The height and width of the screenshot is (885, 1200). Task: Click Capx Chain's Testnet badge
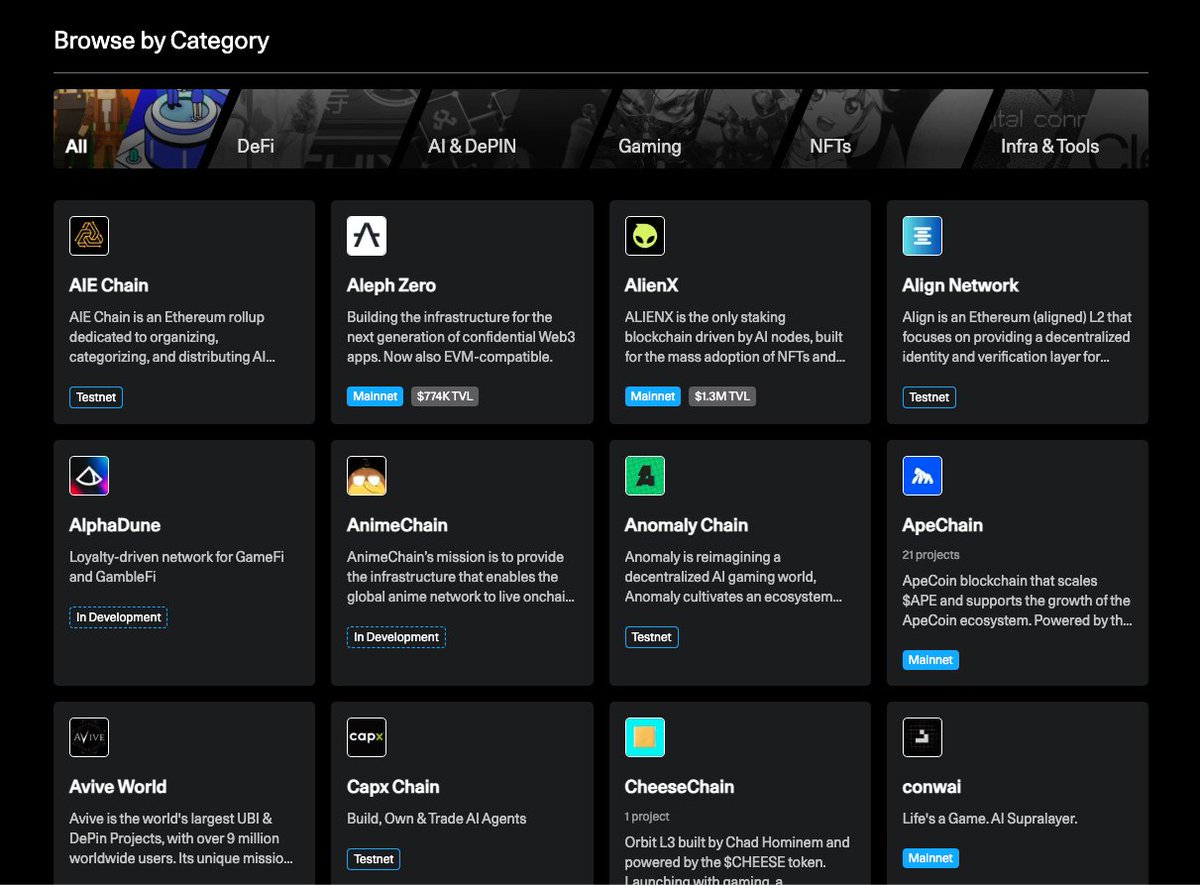tap(374, 859)
